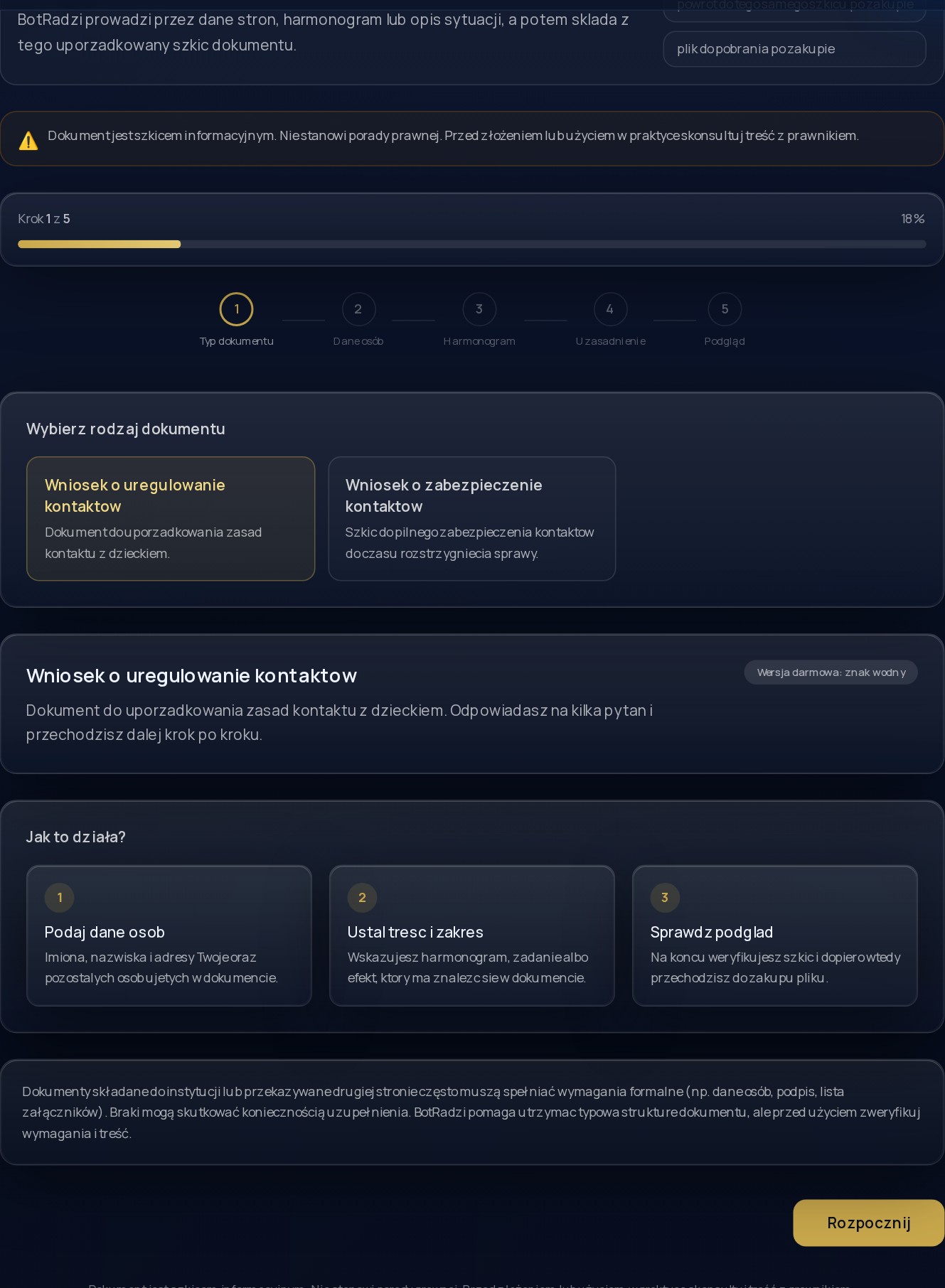
Task: Click the Sprawdz podglad info card heading
Action: [711, 932]
